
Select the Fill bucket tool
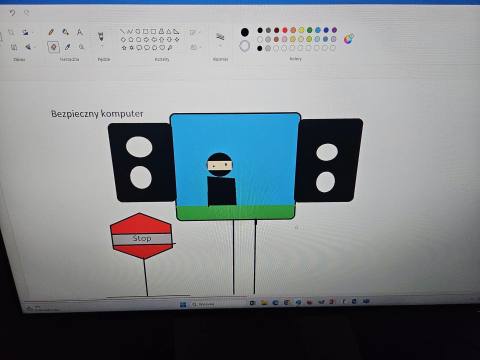(66, 32)
